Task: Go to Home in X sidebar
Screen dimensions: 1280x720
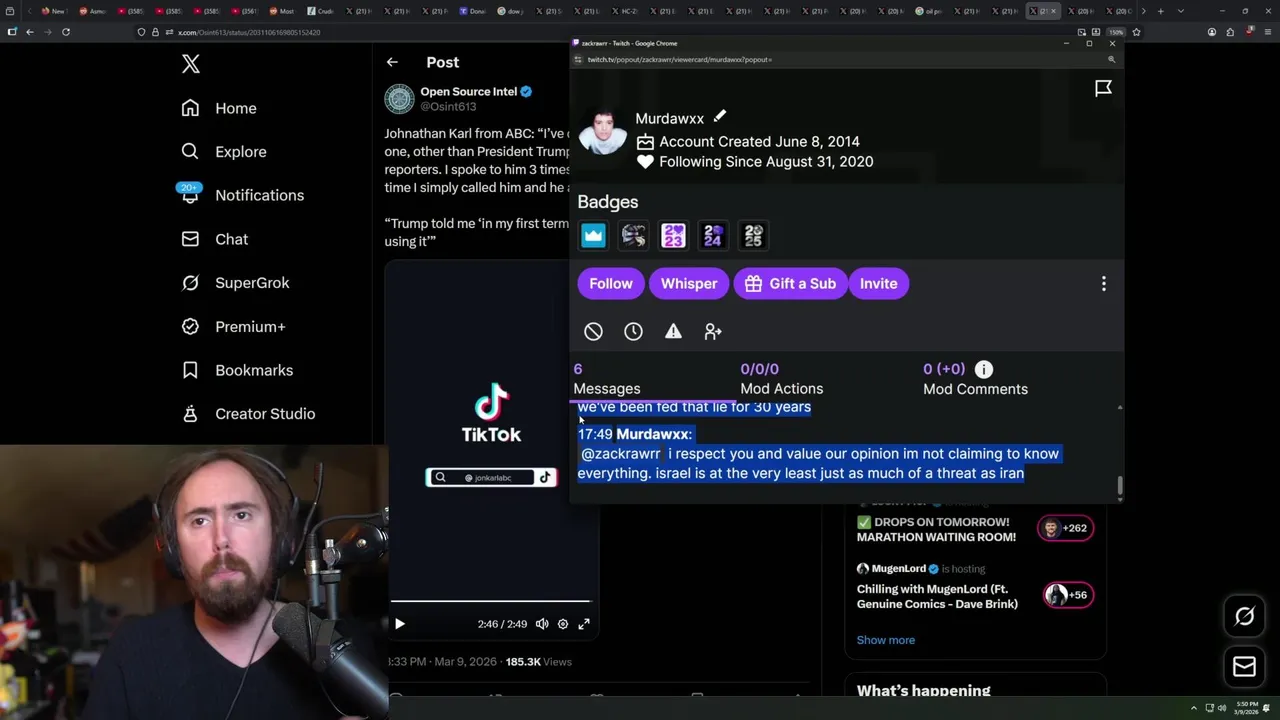Action: point(219,108)
